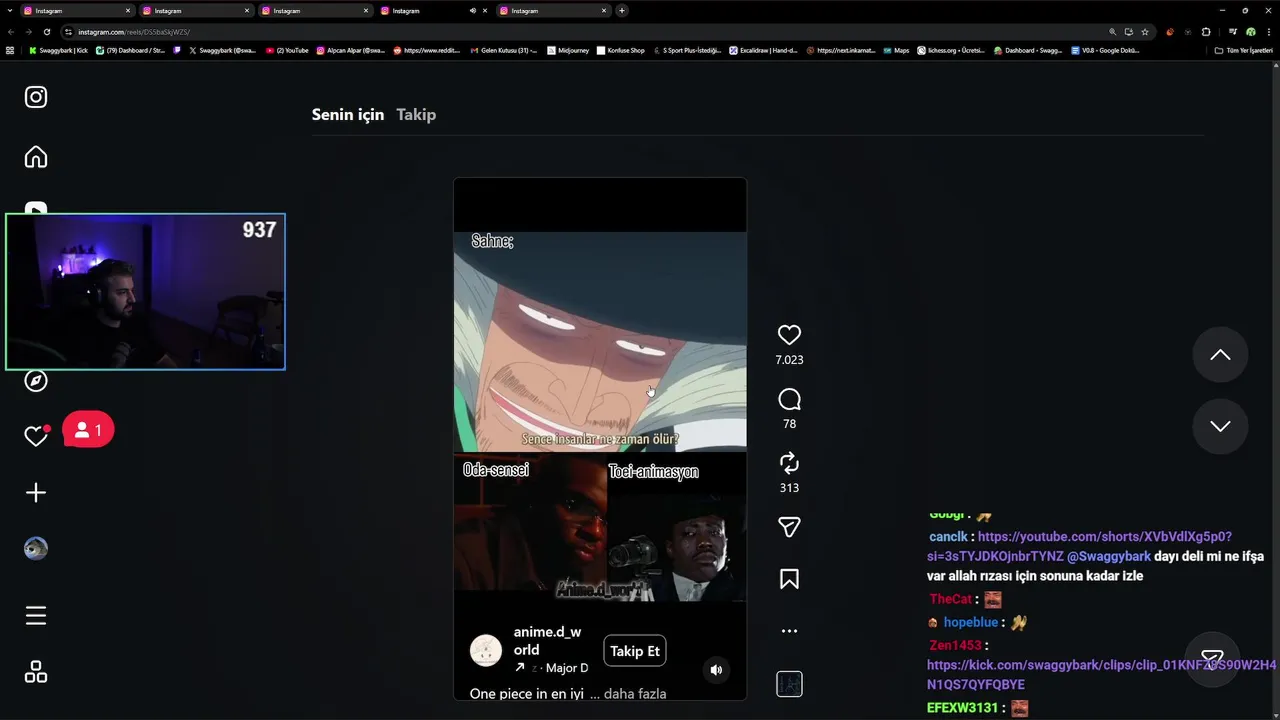Open the reel comments icon
This screenshot has height=720, width=1280.
click(x=789, y=400)
